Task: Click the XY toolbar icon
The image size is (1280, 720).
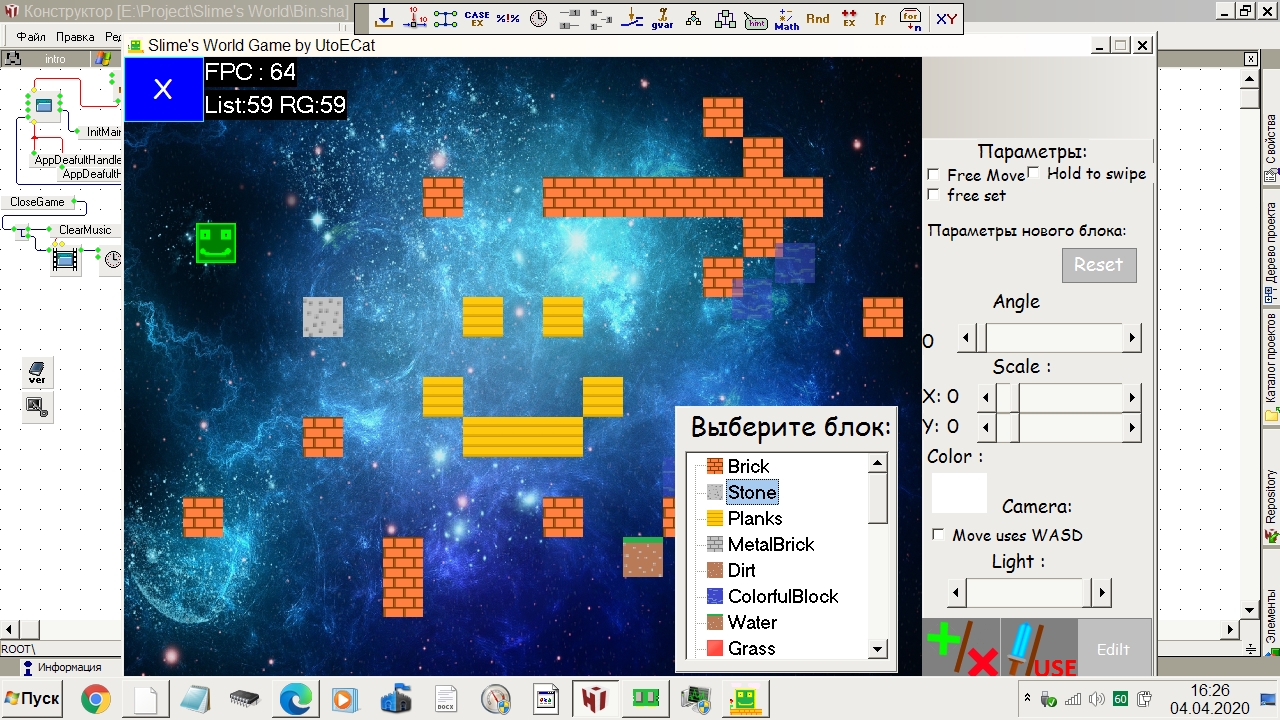Action: point(946,18)
